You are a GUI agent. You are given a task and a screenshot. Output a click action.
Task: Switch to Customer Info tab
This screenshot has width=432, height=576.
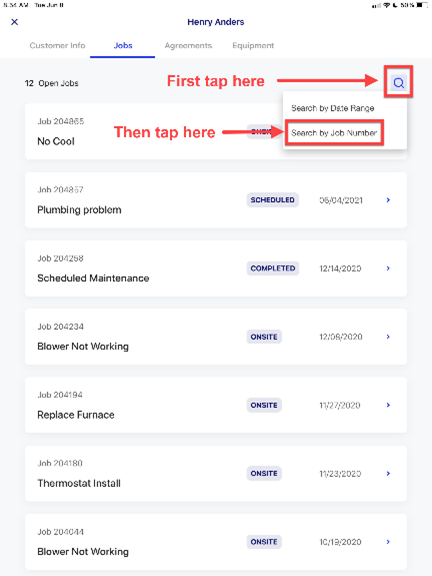coord(57,46)
